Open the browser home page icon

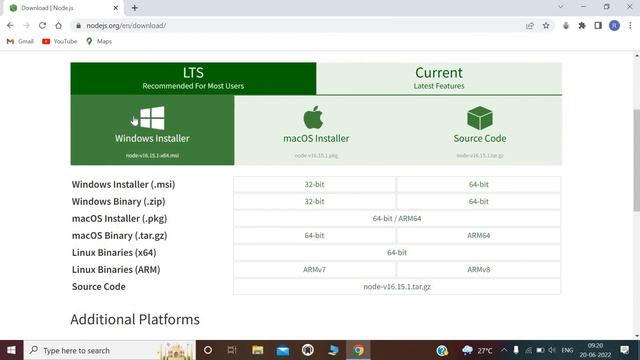tap(58, 25)
